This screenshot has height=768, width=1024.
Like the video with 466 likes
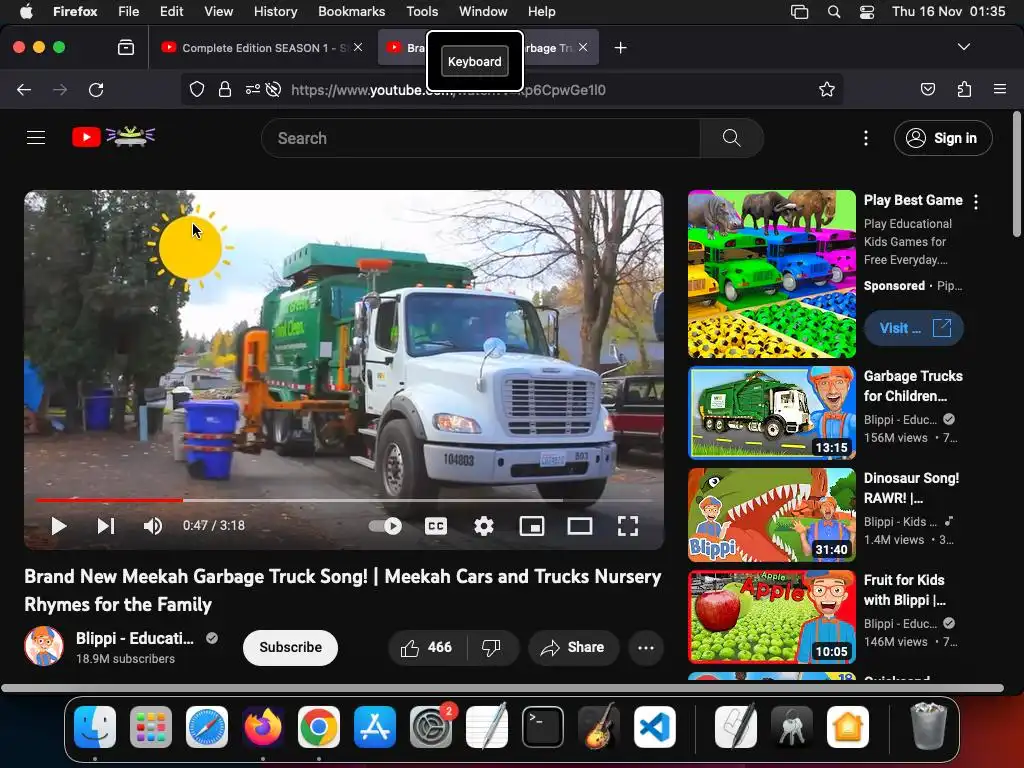pyautogui.click(x=426, y=647)
